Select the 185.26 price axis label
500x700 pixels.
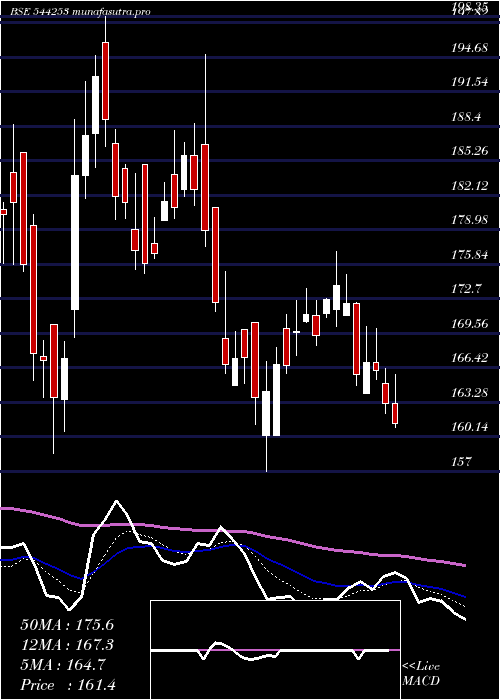tap(470, 151)
